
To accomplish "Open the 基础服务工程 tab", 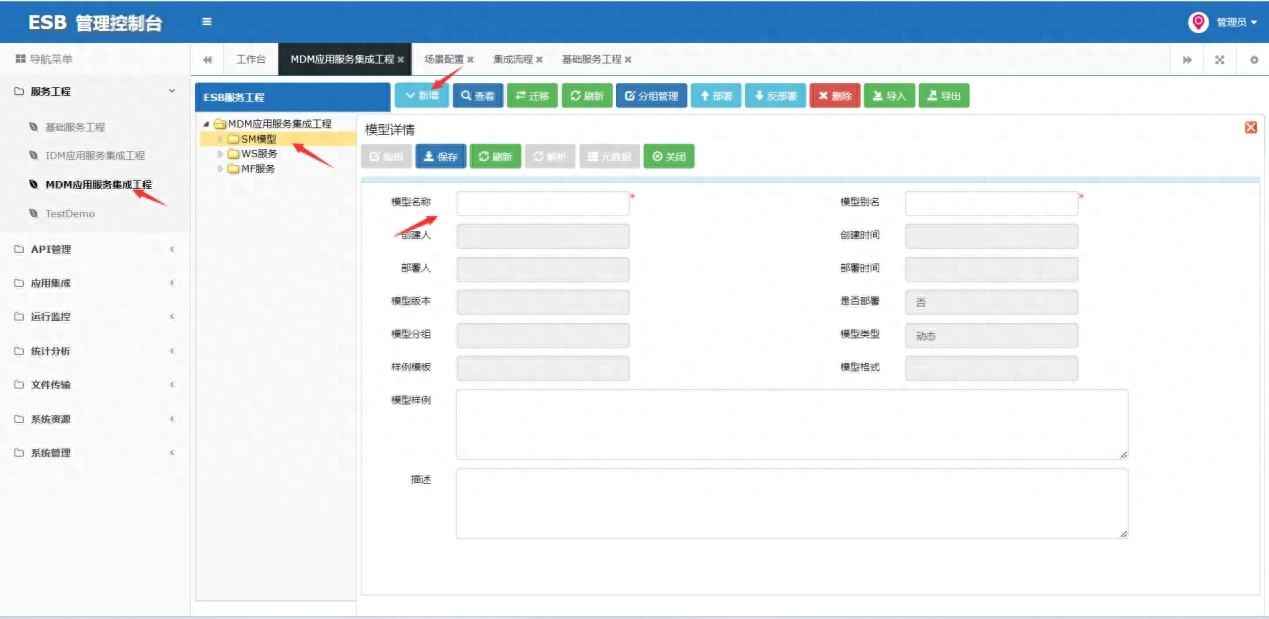I will pos(591,60).
